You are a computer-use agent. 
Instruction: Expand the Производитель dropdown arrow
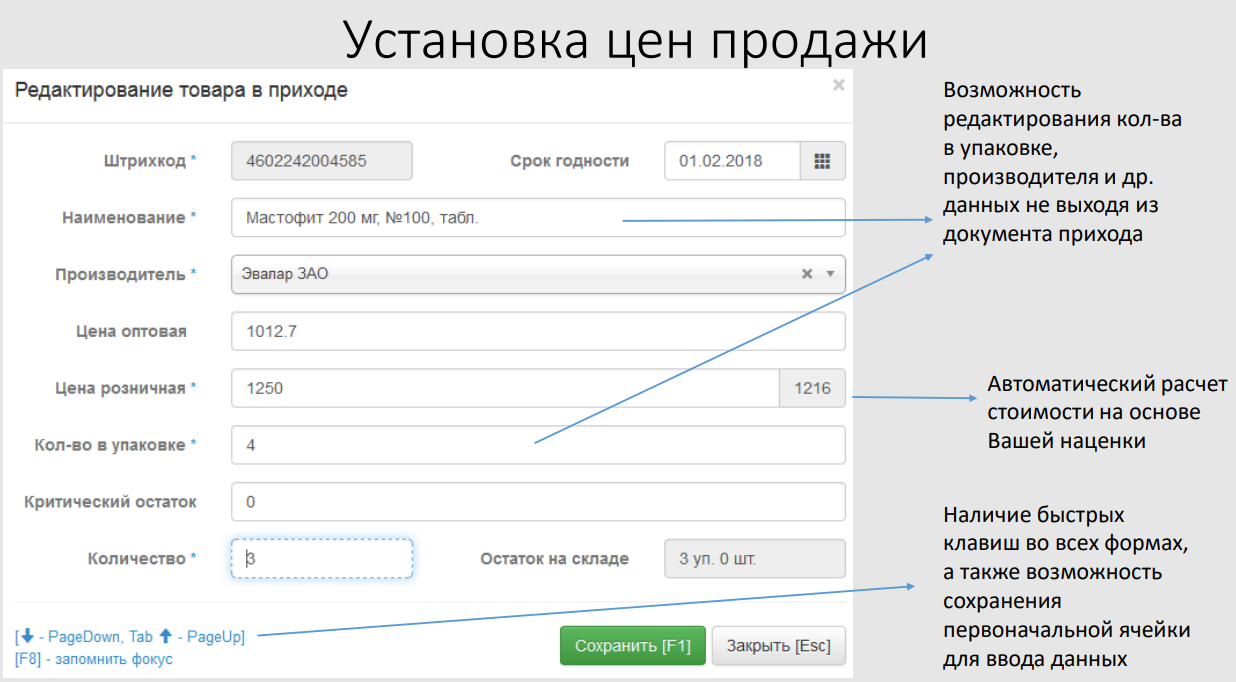click(x=829, y=274)
